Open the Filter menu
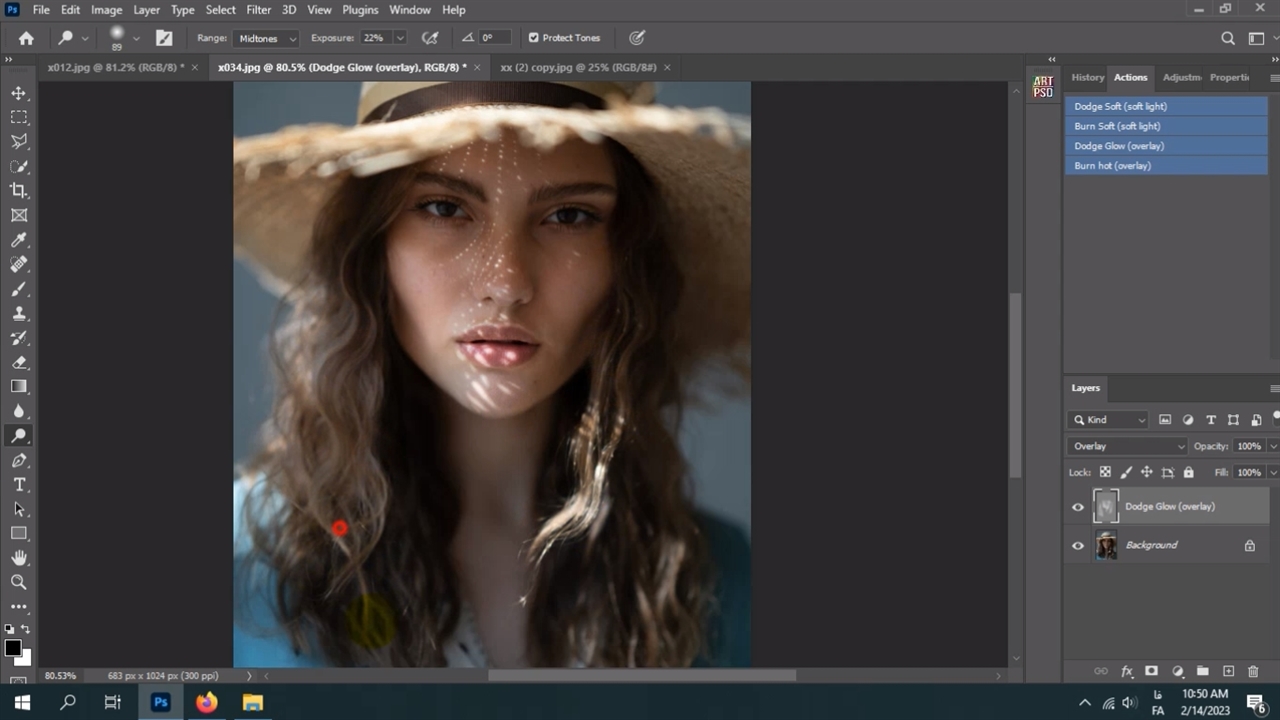Image resolution: width=1280 pixels, height=720 pixels. (258, 10)
